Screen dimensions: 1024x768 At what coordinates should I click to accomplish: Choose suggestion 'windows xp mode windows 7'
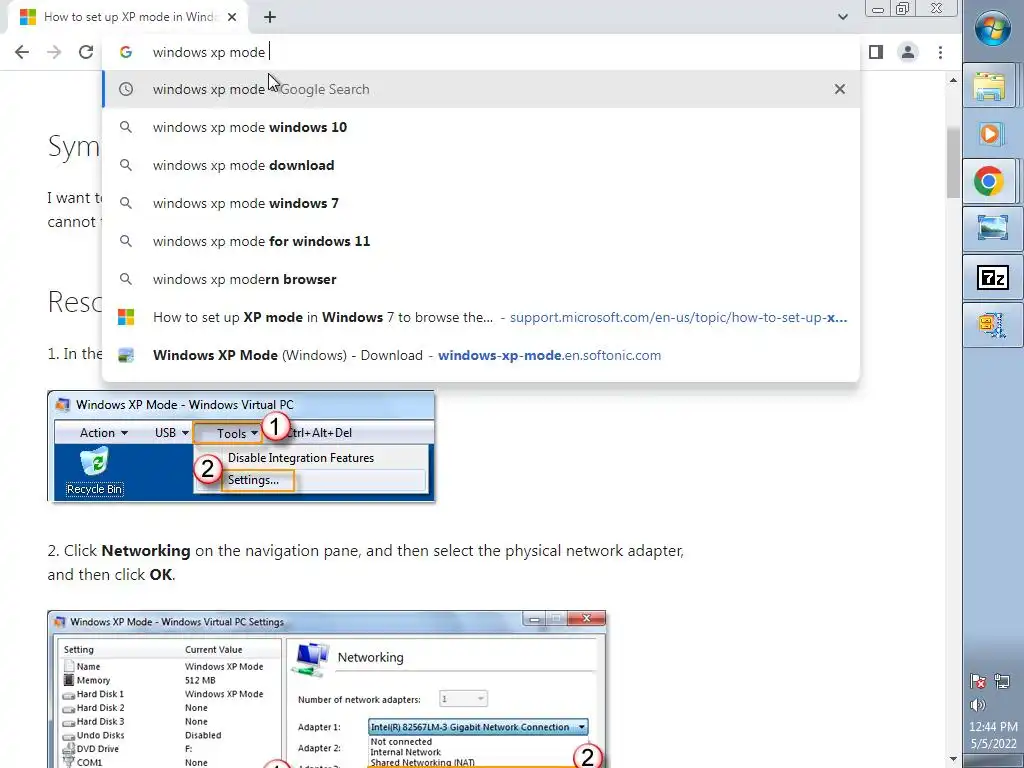point(481,203)
